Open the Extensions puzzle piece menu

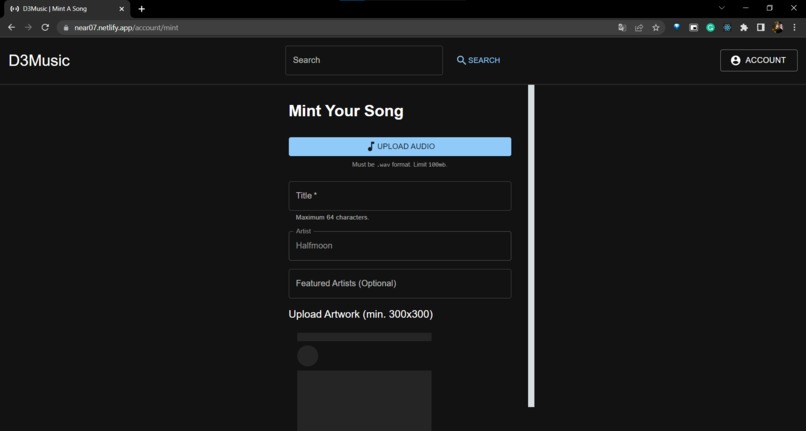coord(744,28)
